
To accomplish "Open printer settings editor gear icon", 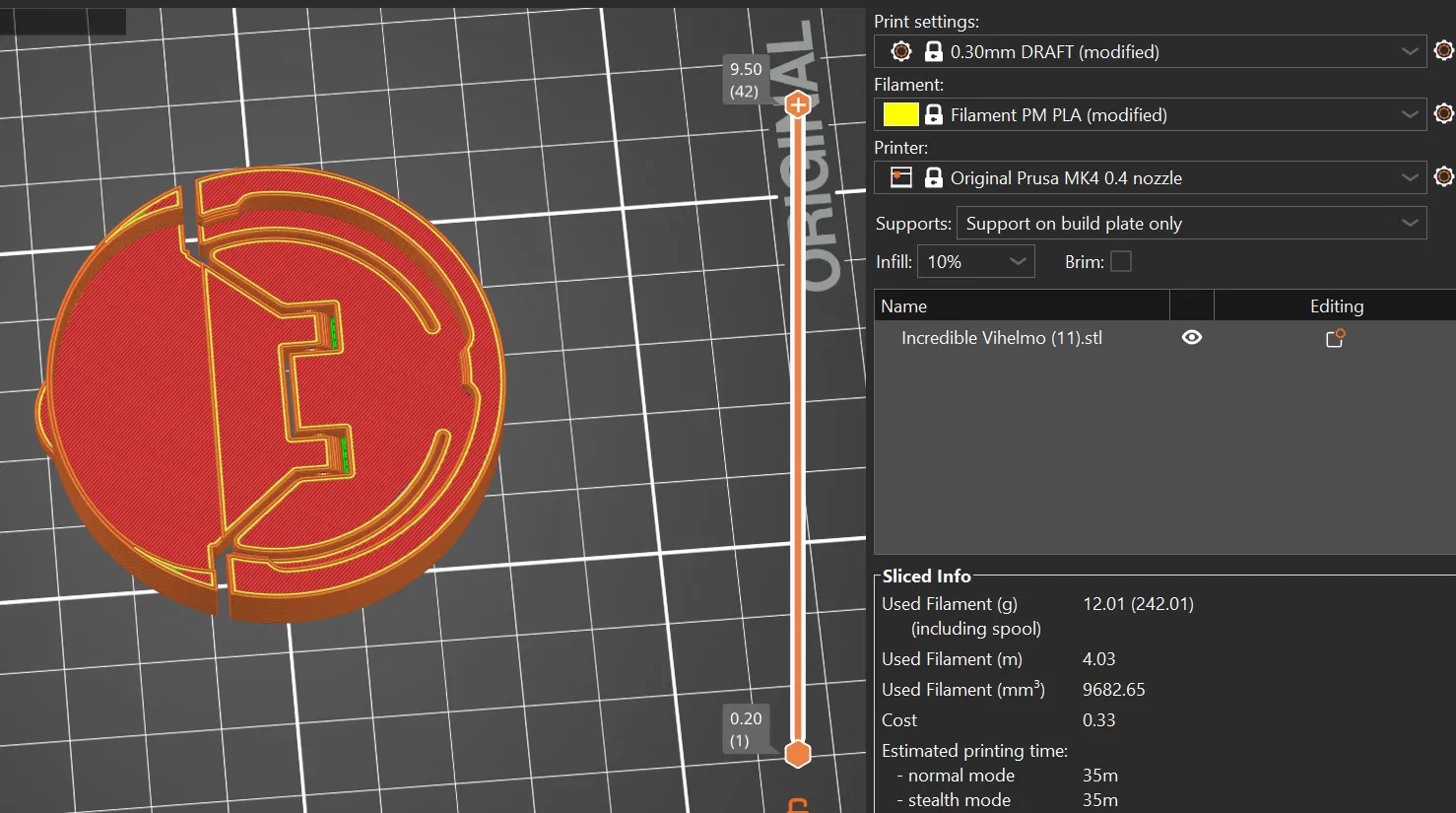I will (x=1443, y=176).
